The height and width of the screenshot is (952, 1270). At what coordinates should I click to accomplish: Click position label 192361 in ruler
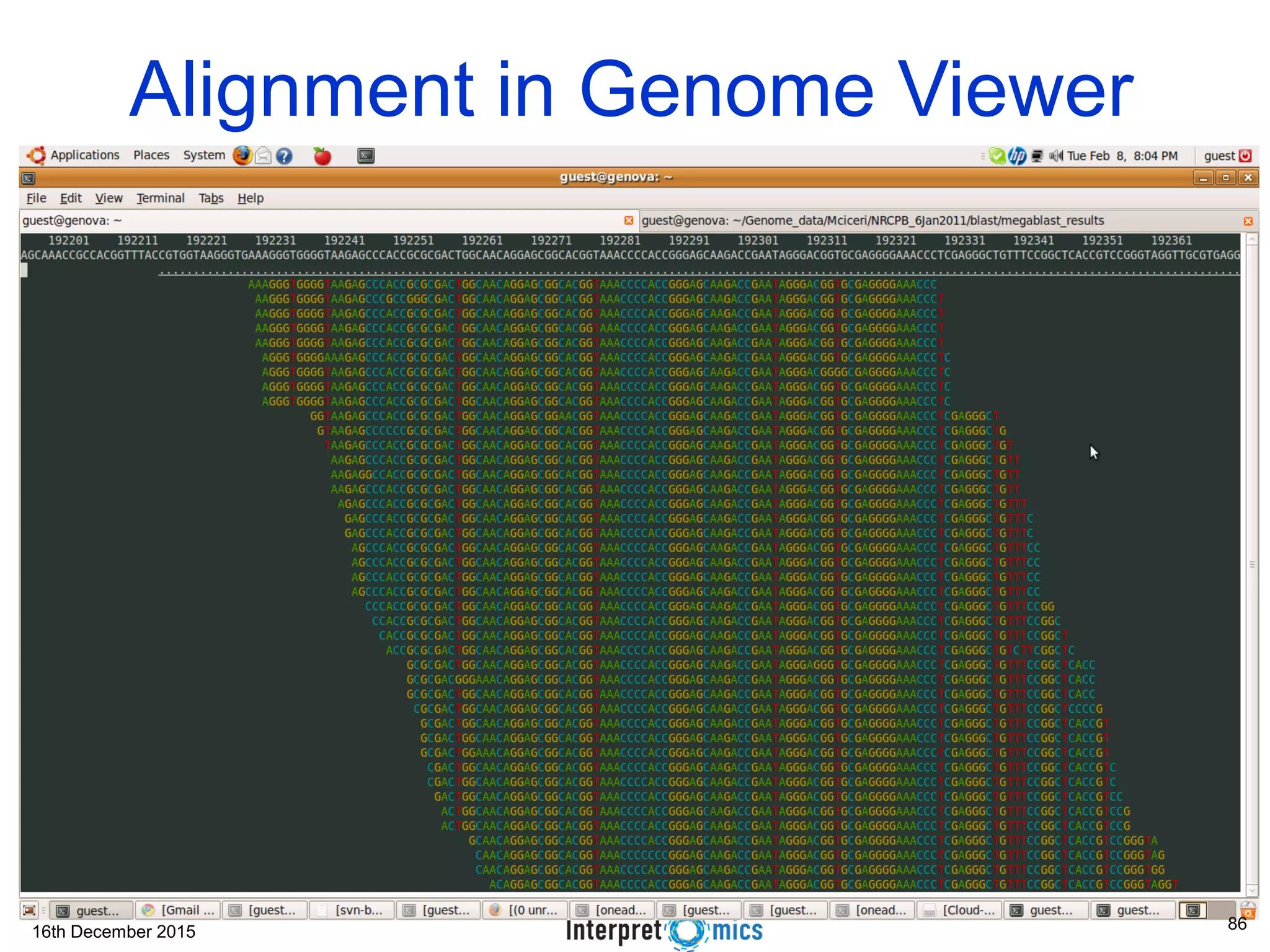pos(1171,240)
